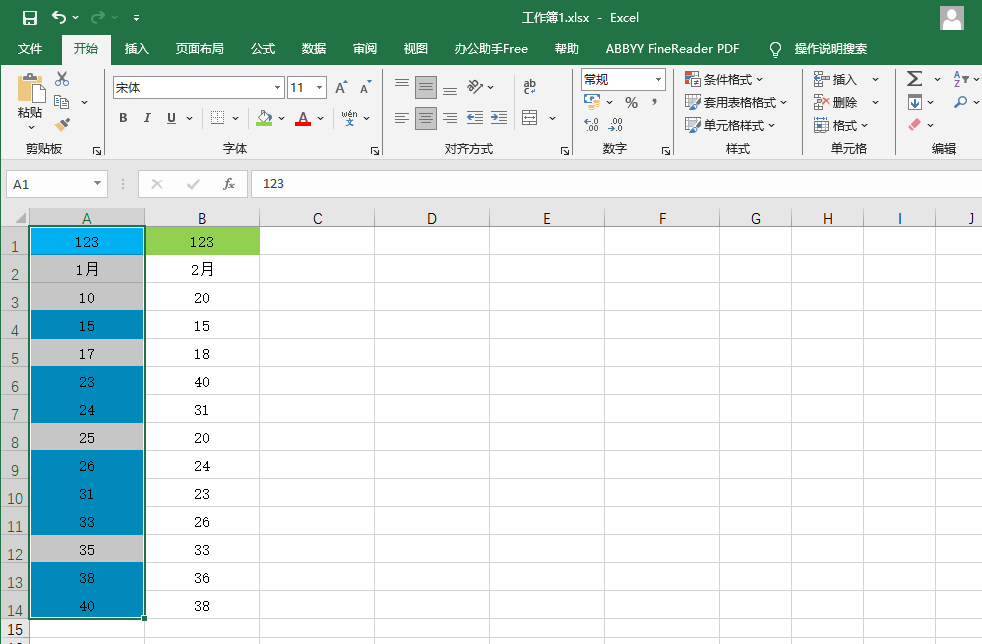982x644 pixels.
Task: Toggle center horizontal alignment
Action: pos(426,118)
